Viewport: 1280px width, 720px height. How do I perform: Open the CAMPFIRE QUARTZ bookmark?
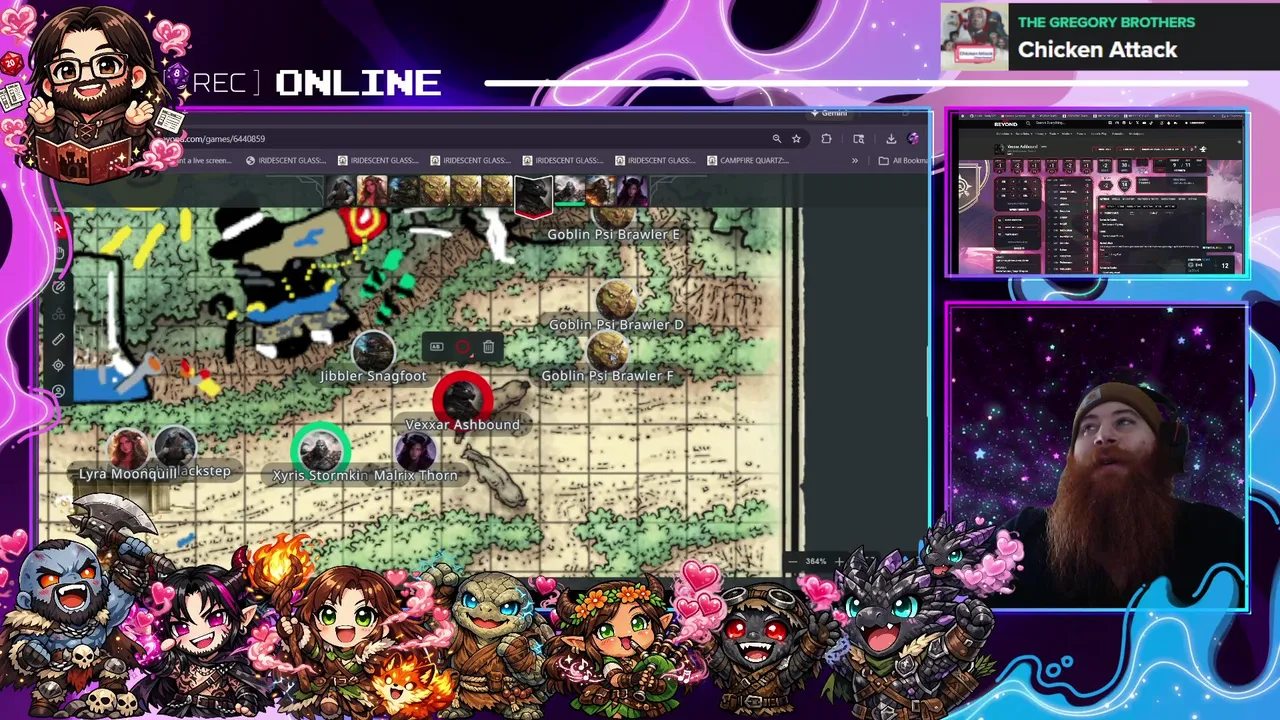click(x=748, y=160)
